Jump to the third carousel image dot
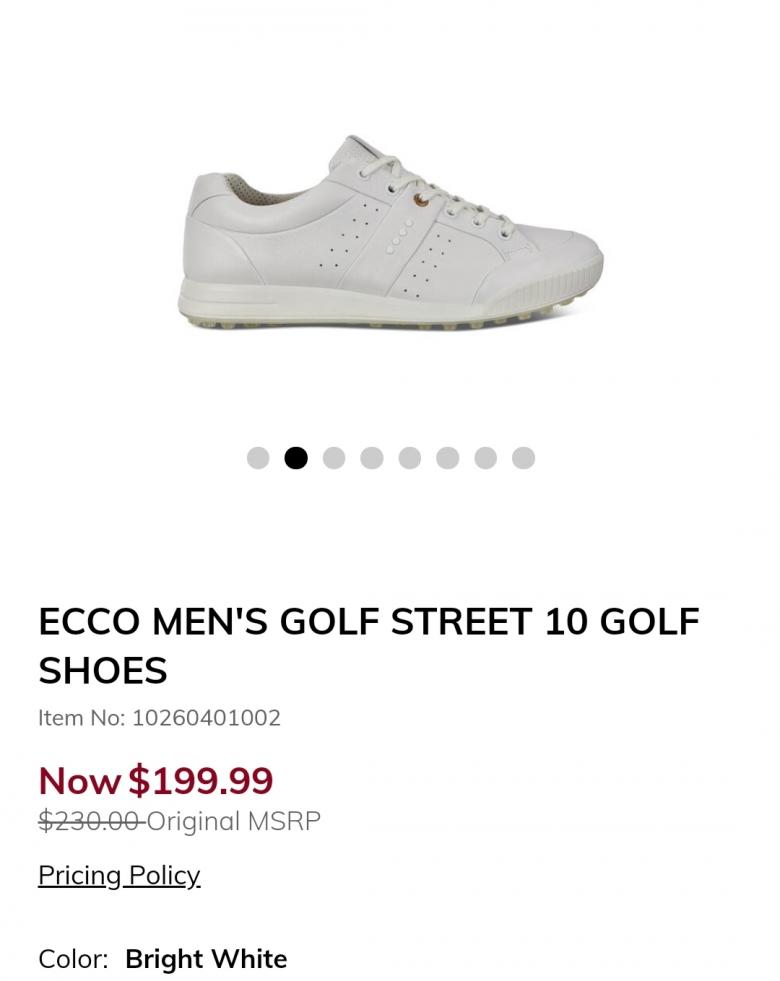Viewport: 780px width, 981px height. click(334, 458)
